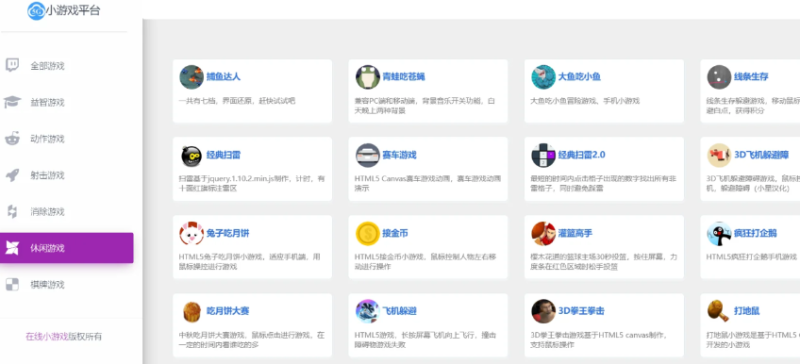Click the car icon of 赛车游戏

pyautogui.click(x=368, y=155)
